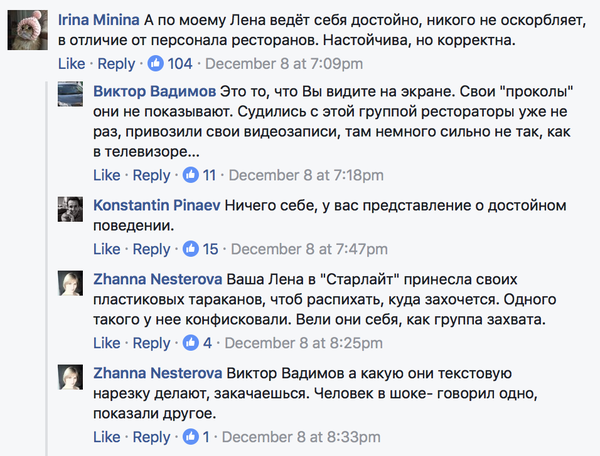Screen dimensions: 600x456
Task: Open Zhanna Nesterova's name on Старлайт comment
Action: (x=158, y=277)
